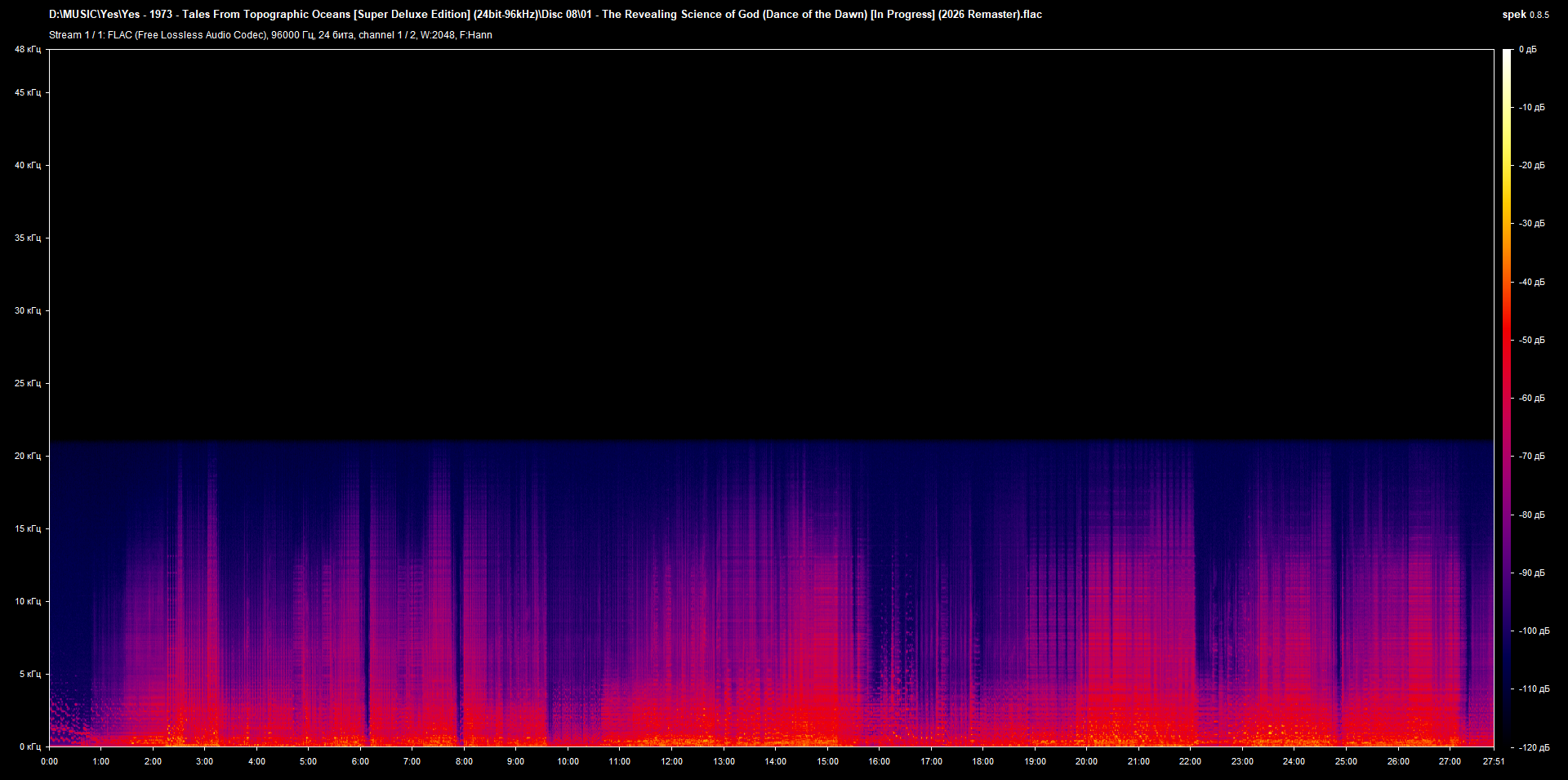Click the '25 кГц' frequency label
This screenshot has width=1568, height=780.
28,383
